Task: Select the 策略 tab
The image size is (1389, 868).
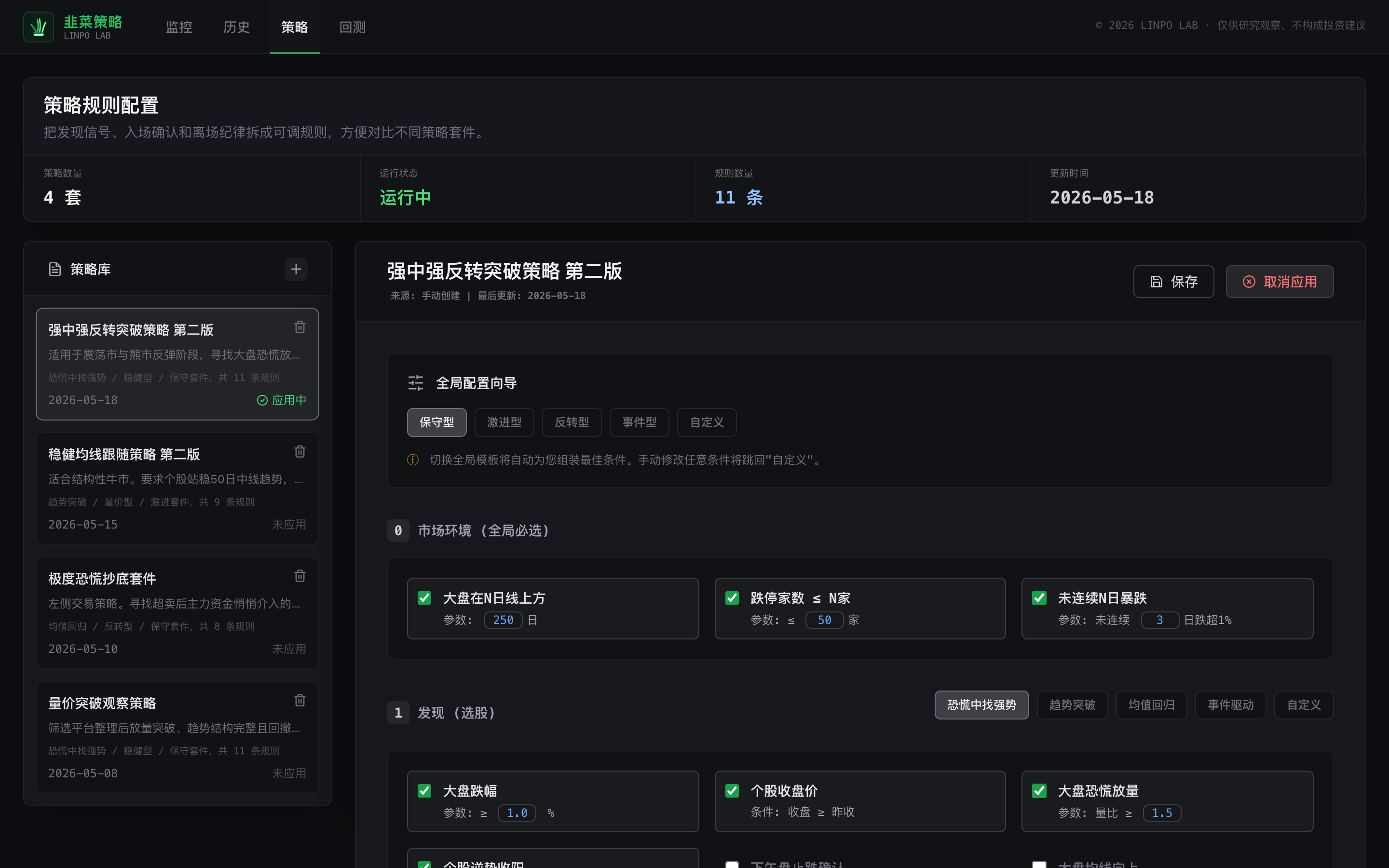Action: click(295, 27)
